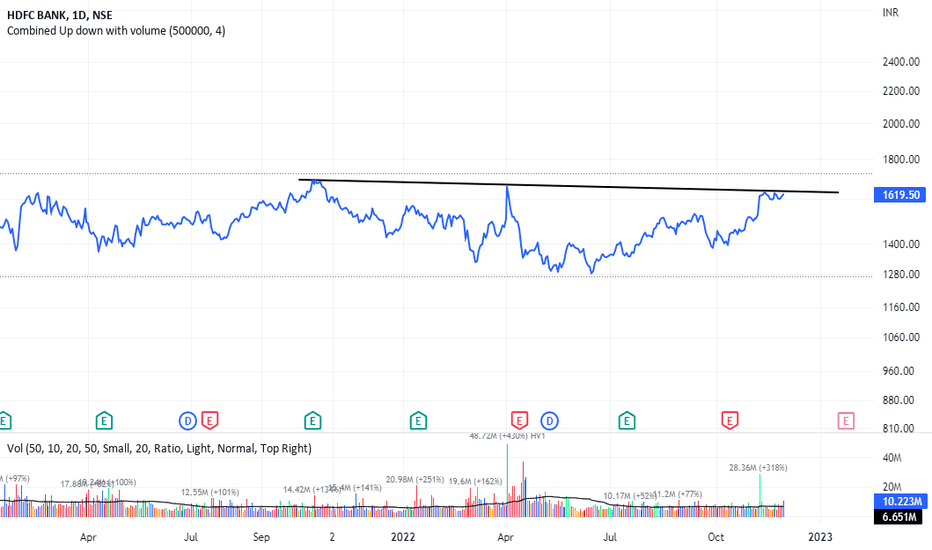Click the red earnings marker near Oct 2022
Screen dimensions: 932x550
click(730, 421)
